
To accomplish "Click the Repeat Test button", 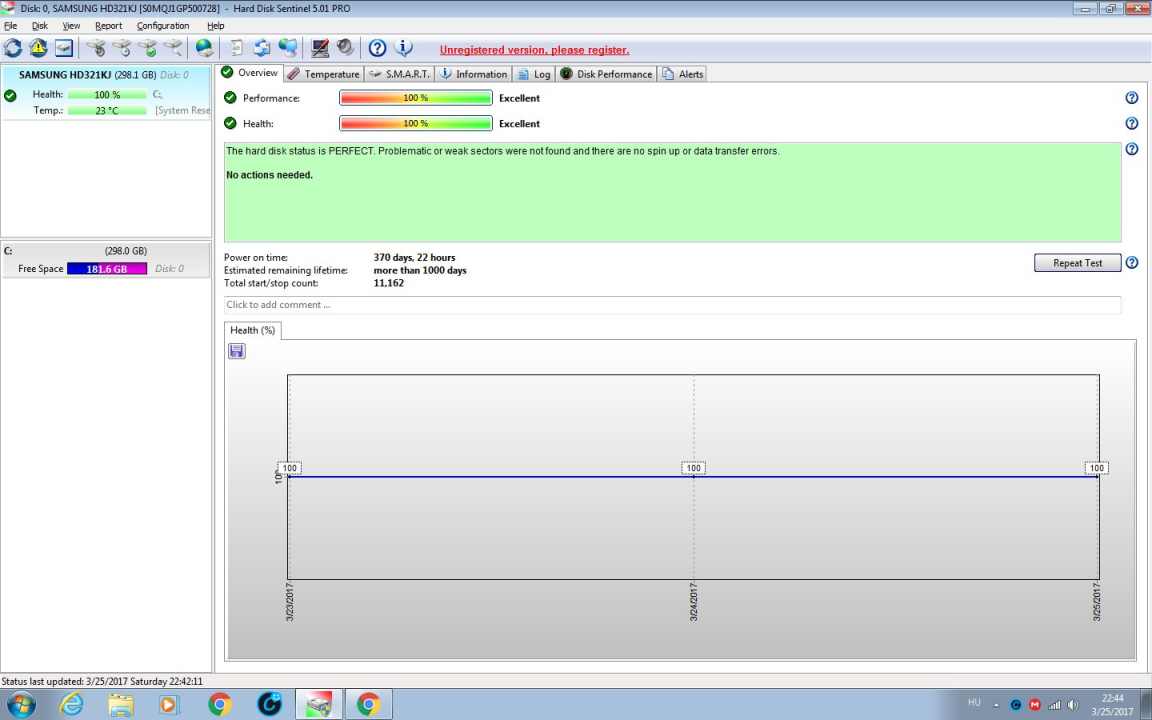I will click(x=1077, y=262).
